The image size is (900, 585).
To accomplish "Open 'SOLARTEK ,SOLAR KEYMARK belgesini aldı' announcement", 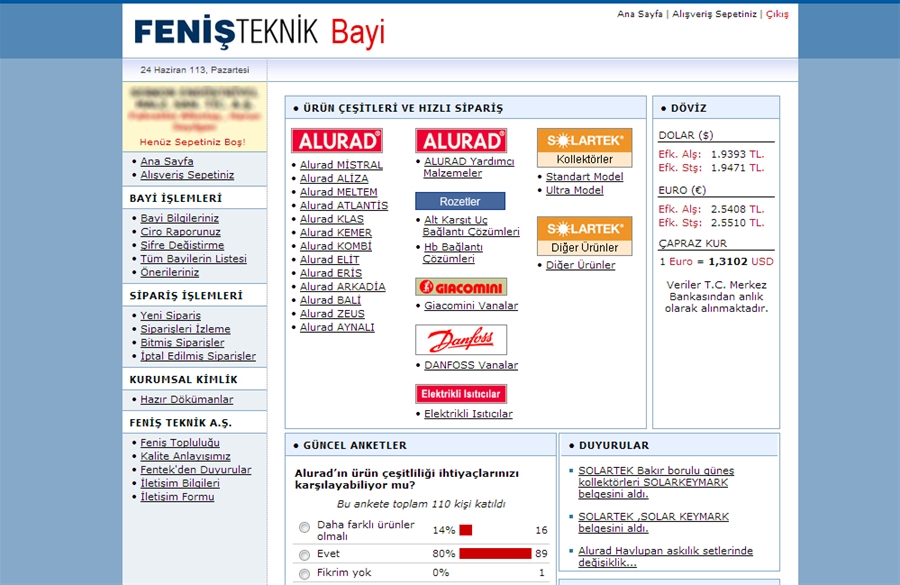I will tap(653, 522).
